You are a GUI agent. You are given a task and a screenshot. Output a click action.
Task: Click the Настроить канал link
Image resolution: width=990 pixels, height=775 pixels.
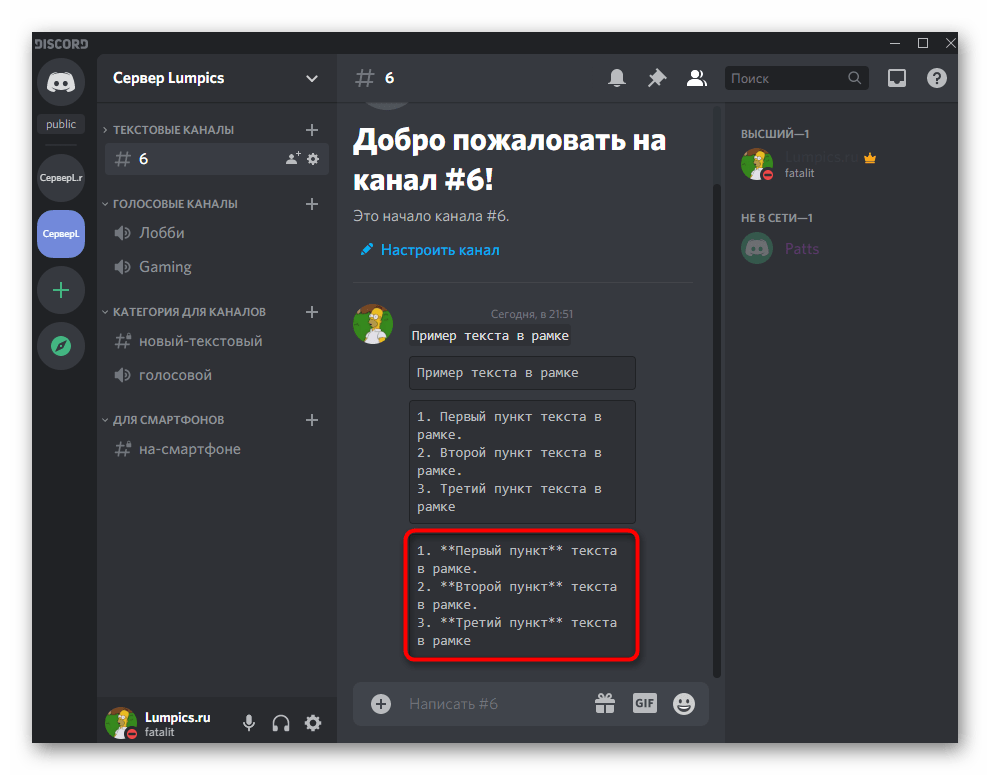(x=430, y=249)
